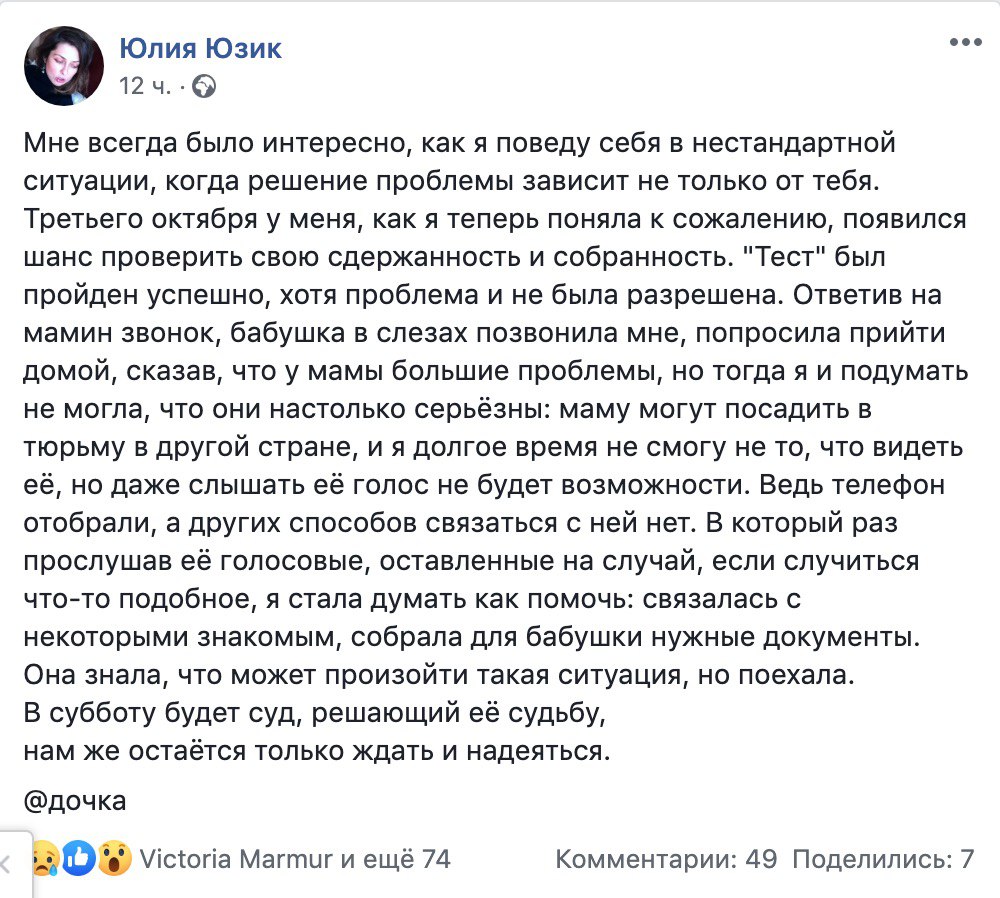Screen dimensions: 1000x898
Task: Click the "@дочка" signature text
Action: click(74, 801)
